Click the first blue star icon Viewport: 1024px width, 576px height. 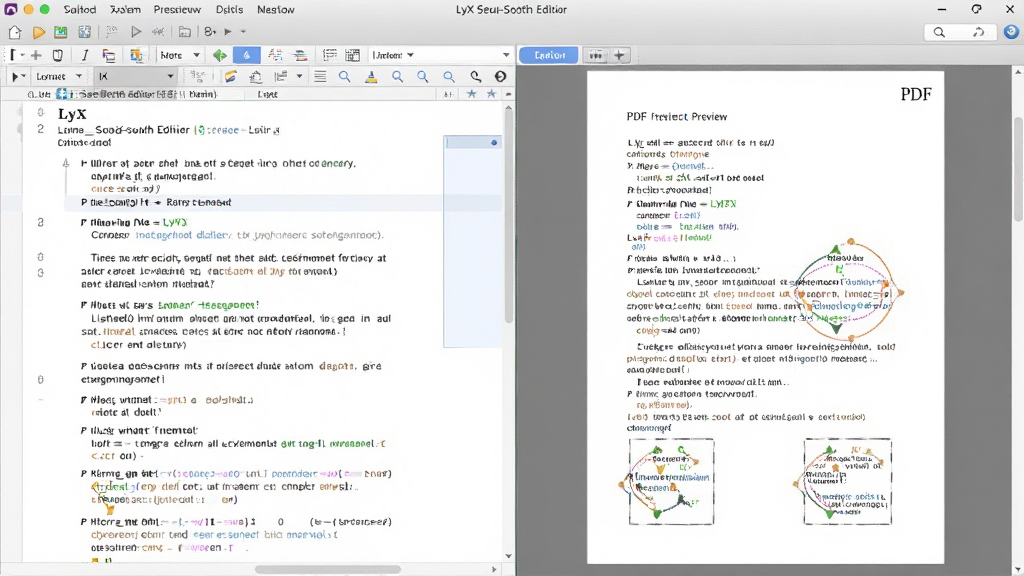tap(472, 94)
